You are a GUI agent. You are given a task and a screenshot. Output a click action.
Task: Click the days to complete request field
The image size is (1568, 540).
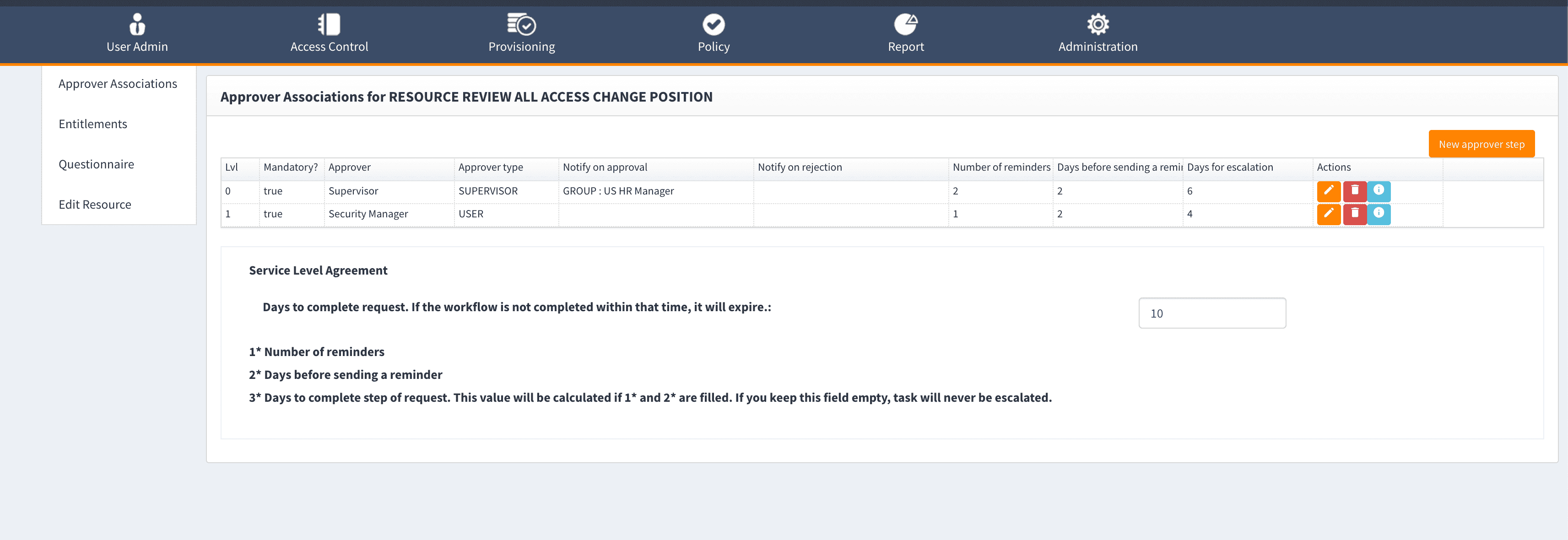[x=1211, y=313]
